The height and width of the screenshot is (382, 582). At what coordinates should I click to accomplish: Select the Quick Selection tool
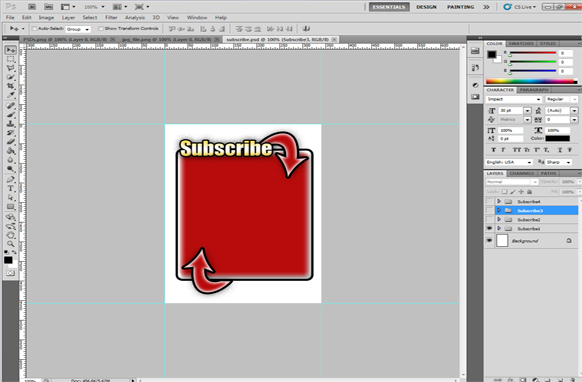[x=10, y=77]
